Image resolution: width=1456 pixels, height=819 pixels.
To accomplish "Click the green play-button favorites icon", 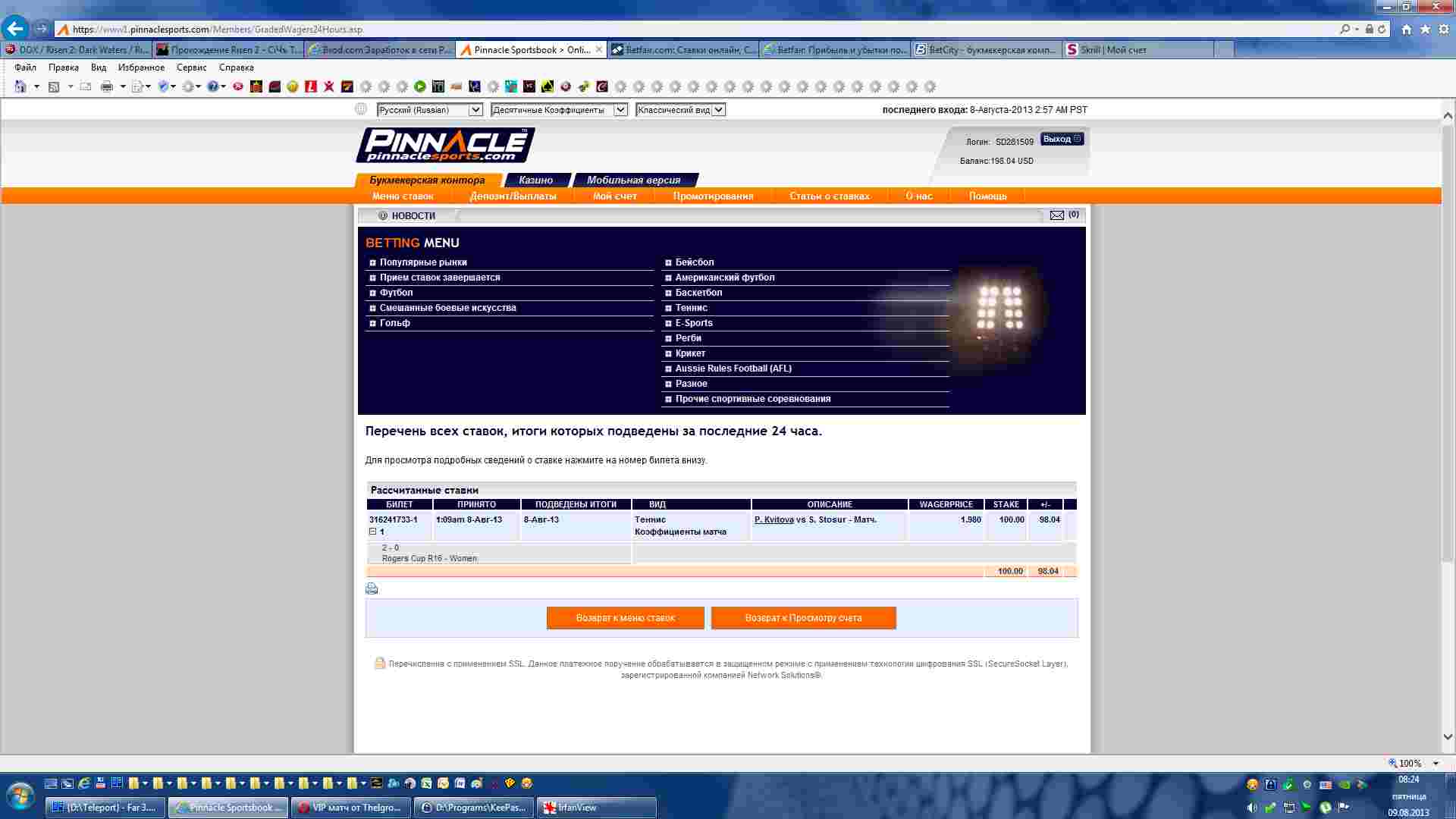I will [420, 86].
